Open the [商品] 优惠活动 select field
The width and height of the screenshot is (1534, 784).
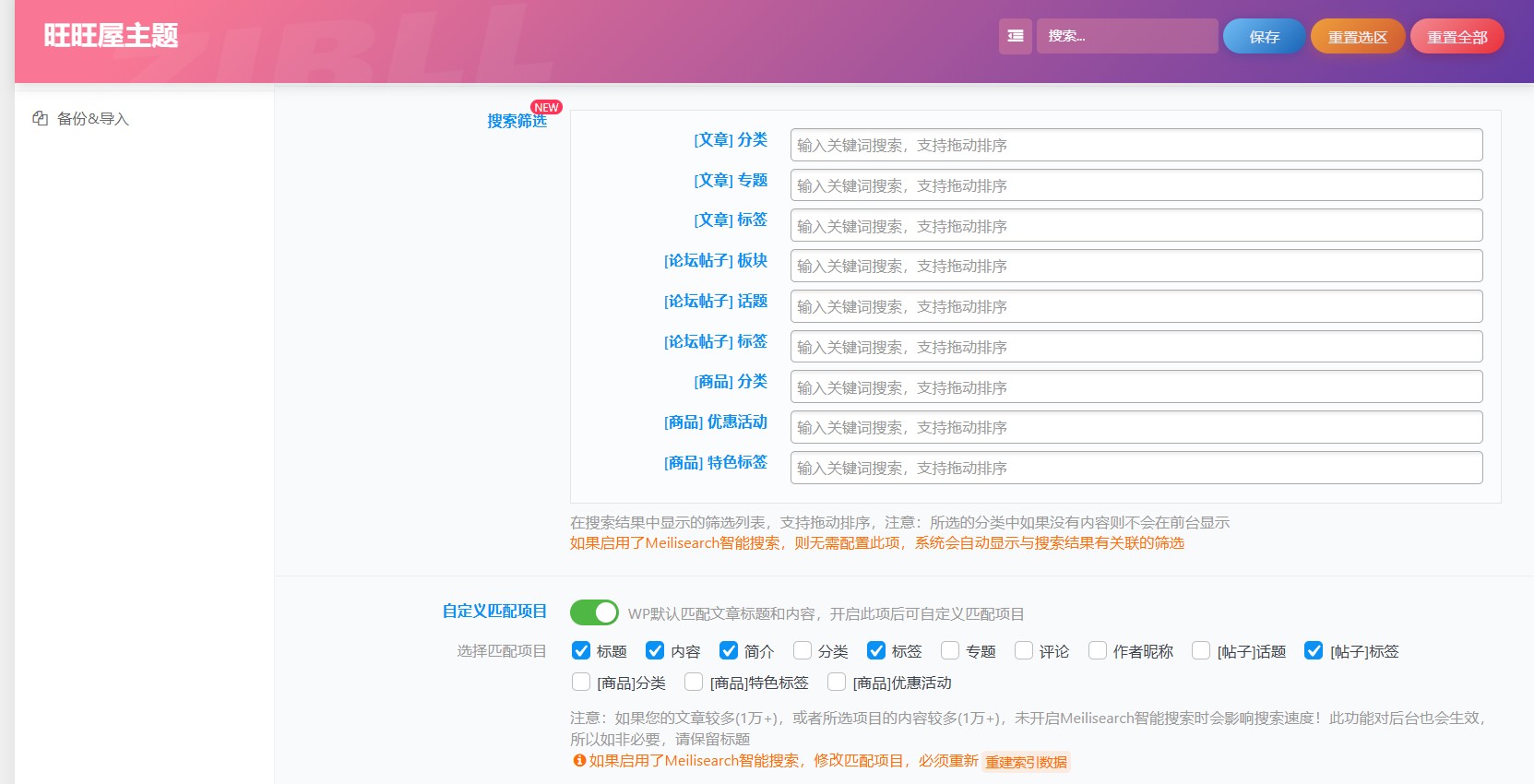click(x=1136, y=427)
